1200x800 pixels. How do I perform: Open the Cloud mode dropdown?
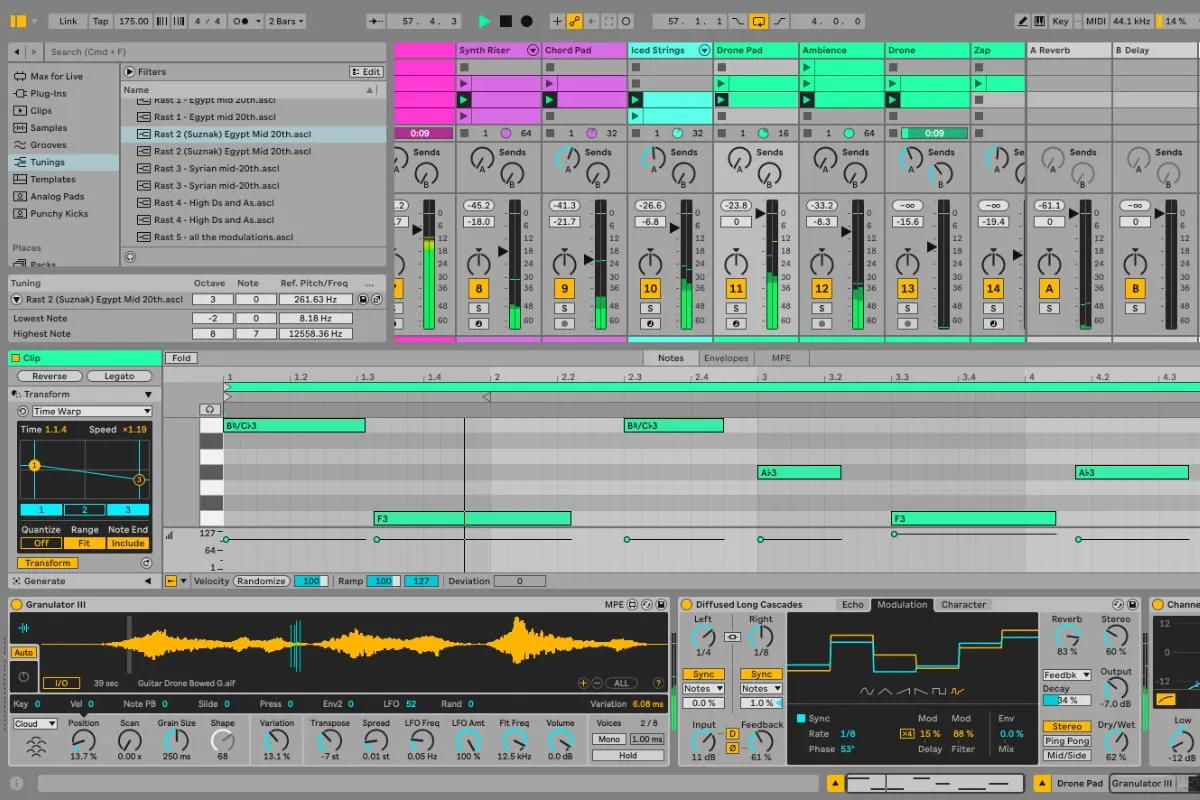point(35,724)
